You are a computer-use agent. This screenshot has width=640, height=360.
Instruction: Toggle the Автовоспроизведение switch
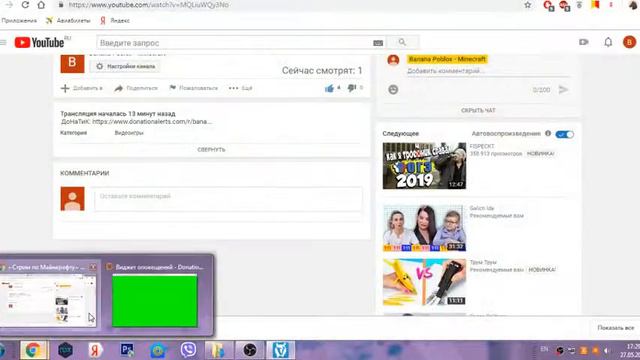point(564,134)
